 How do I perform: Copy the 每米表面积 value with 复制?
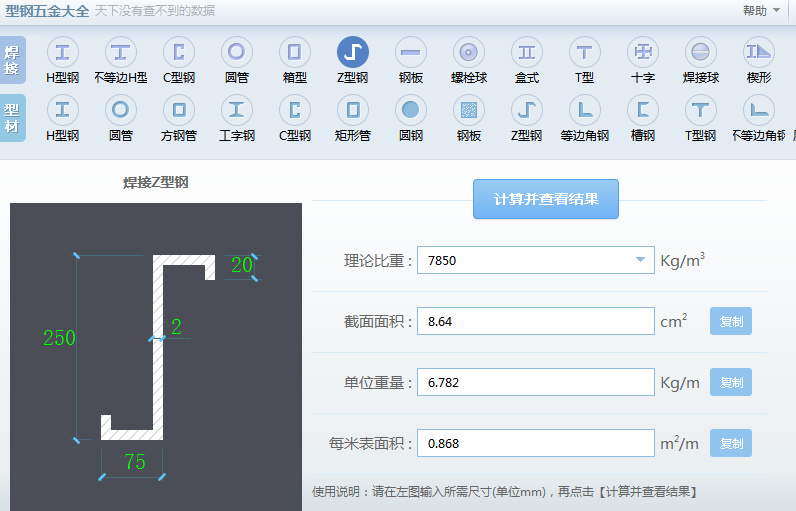click(x=731, y=443)
